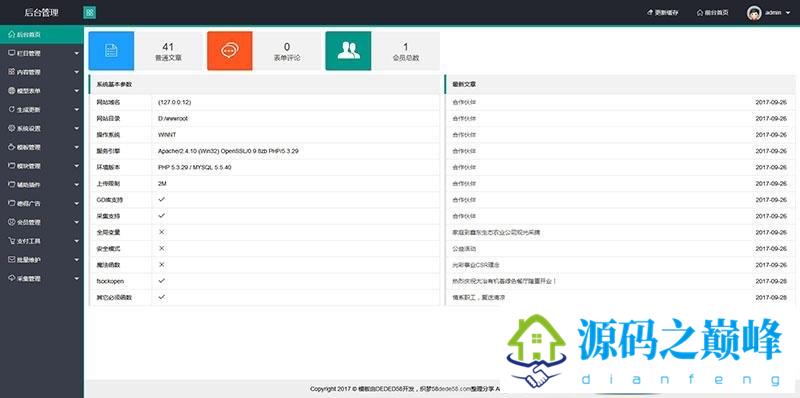Image resolution: width=800 pixels, height=398 pixels.
Task: Click the Copyright 2017 footer text
Action: 405,389
